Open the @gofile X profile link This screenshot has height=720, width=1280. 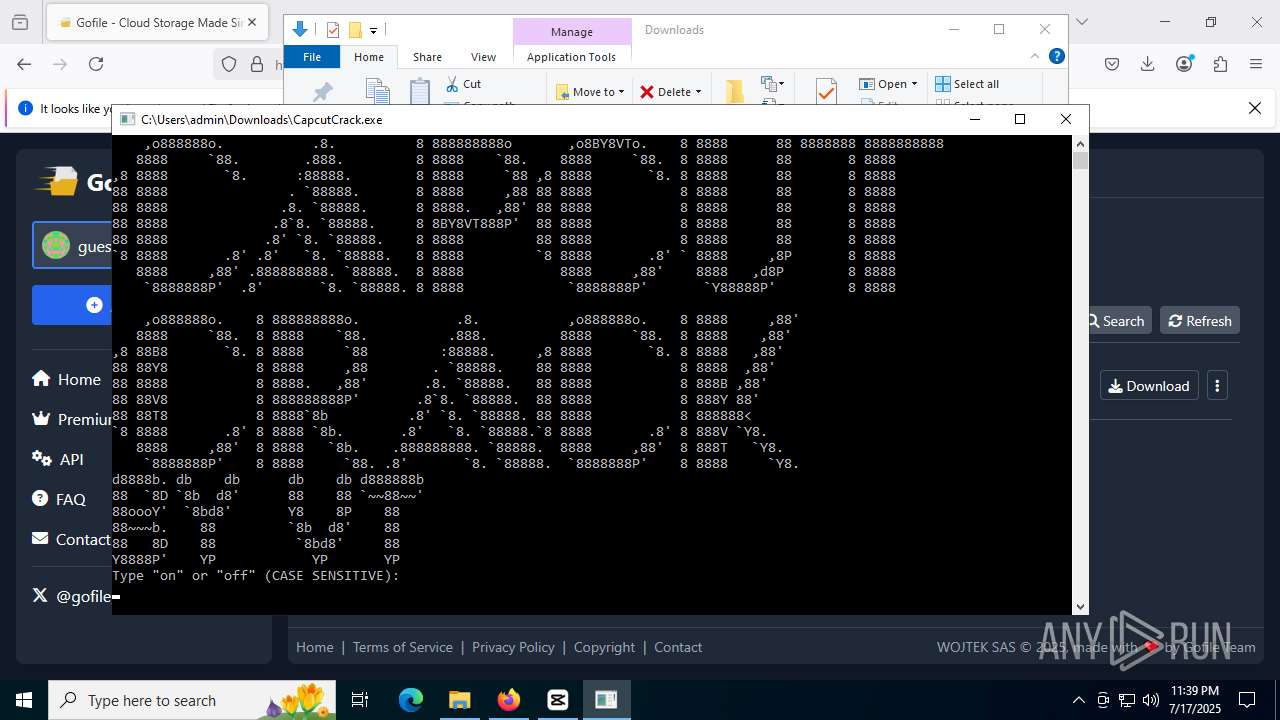pos(72,596)
